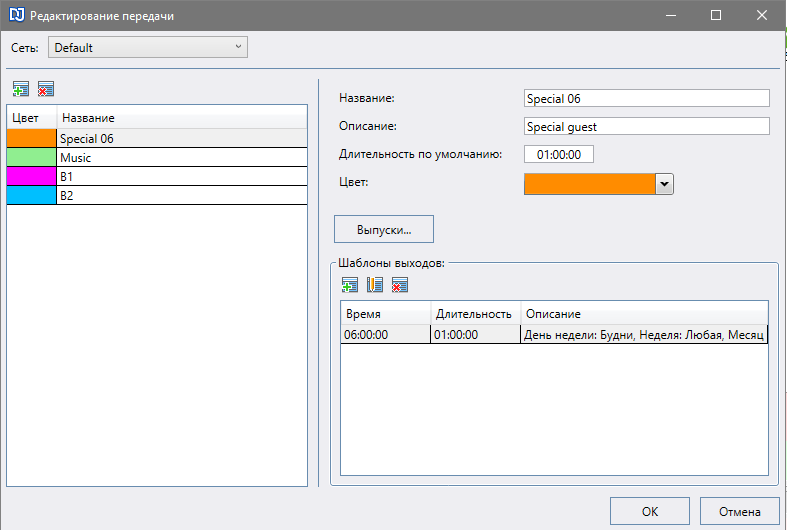Click the blue swatch of B2 row
Viewport: 787px width, 530px height.
pos(32,195)
